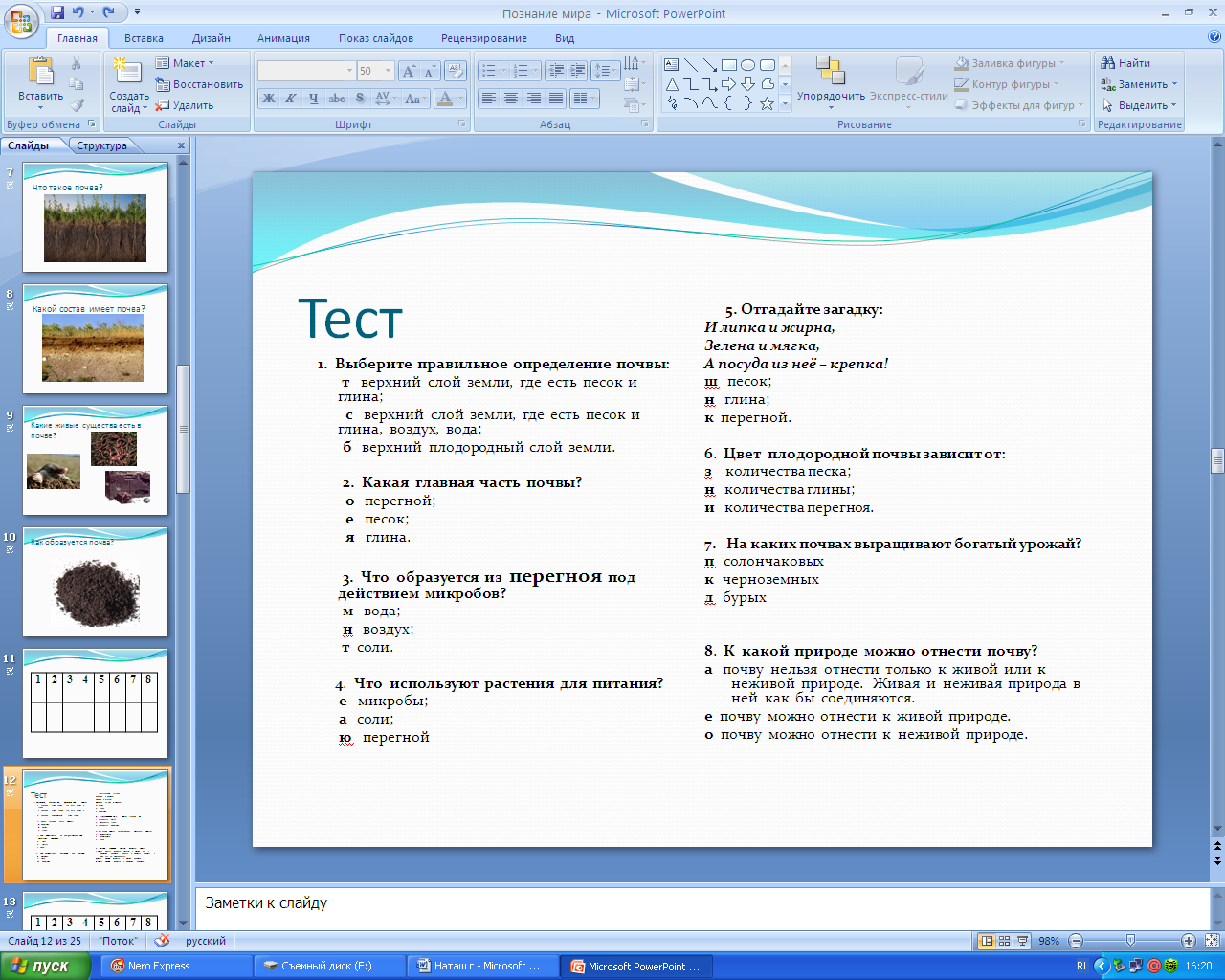The image size is (1225, 980).
Task: Toggle Bold (Ж) formatting
Action: coord(269,98)
